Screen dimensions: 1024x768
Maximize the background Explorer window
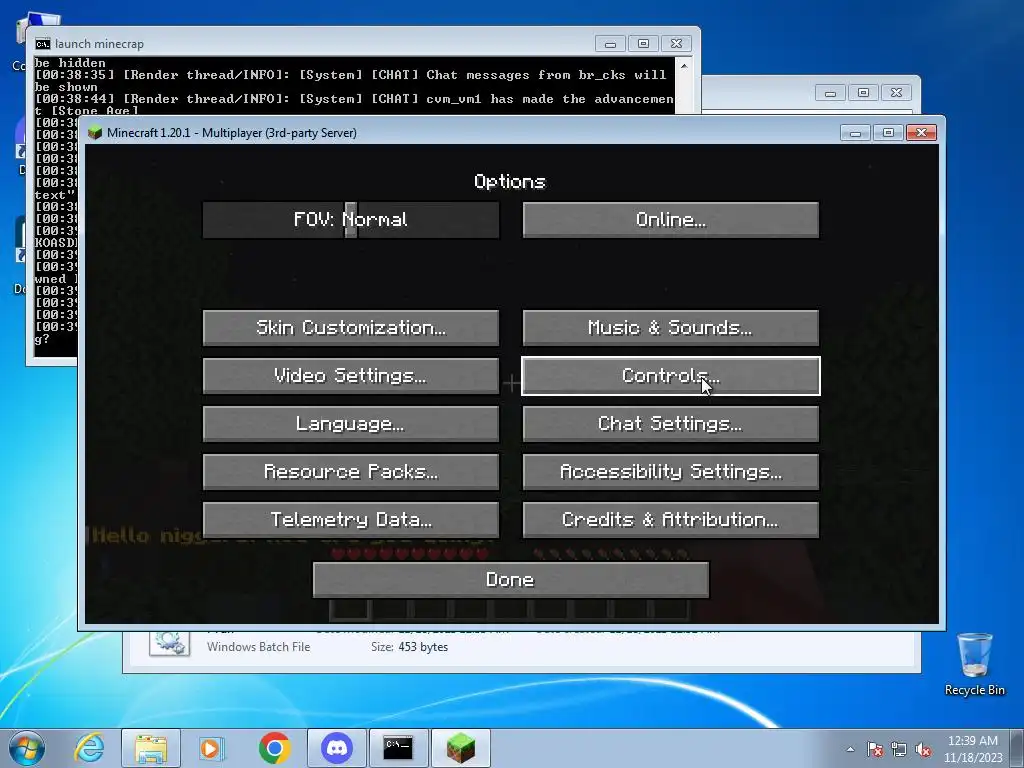click(863, 93)
